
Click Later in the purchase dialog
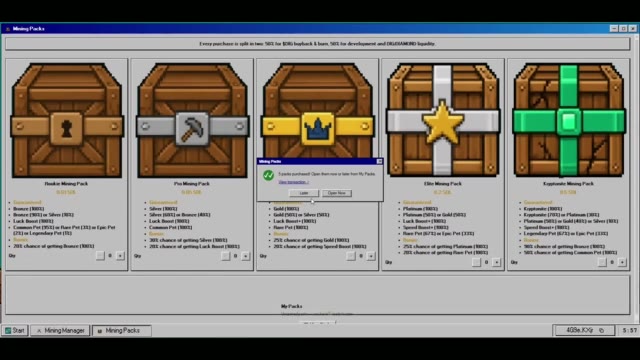pyautogui.click(x=304, y=193)
